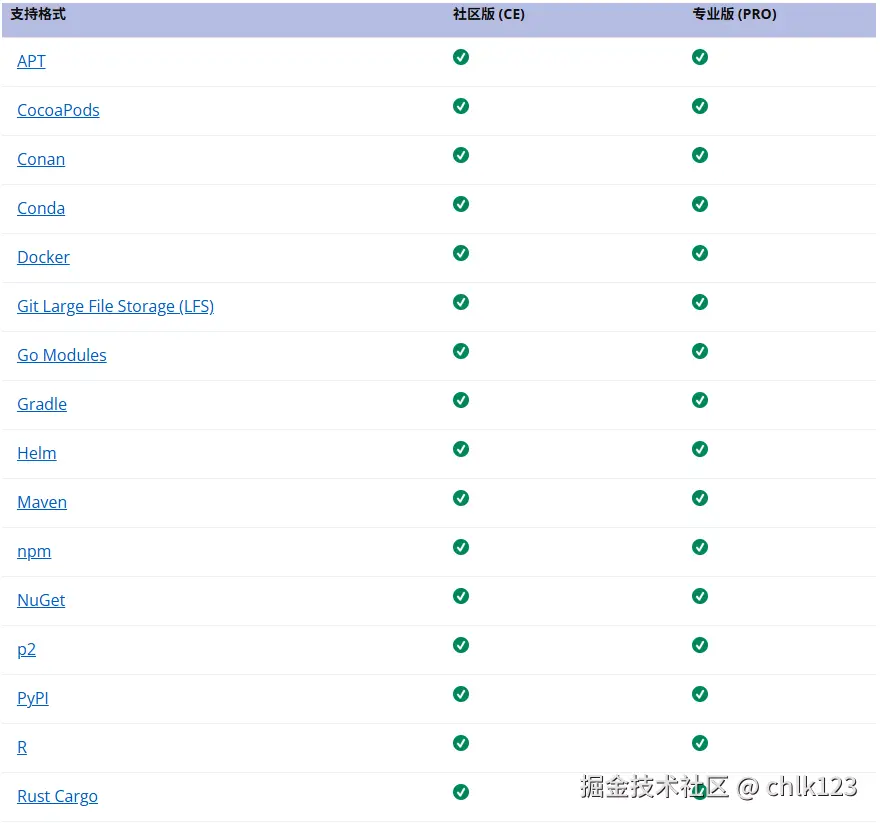Click the CE checkmark for R

(x=461, y=743)
